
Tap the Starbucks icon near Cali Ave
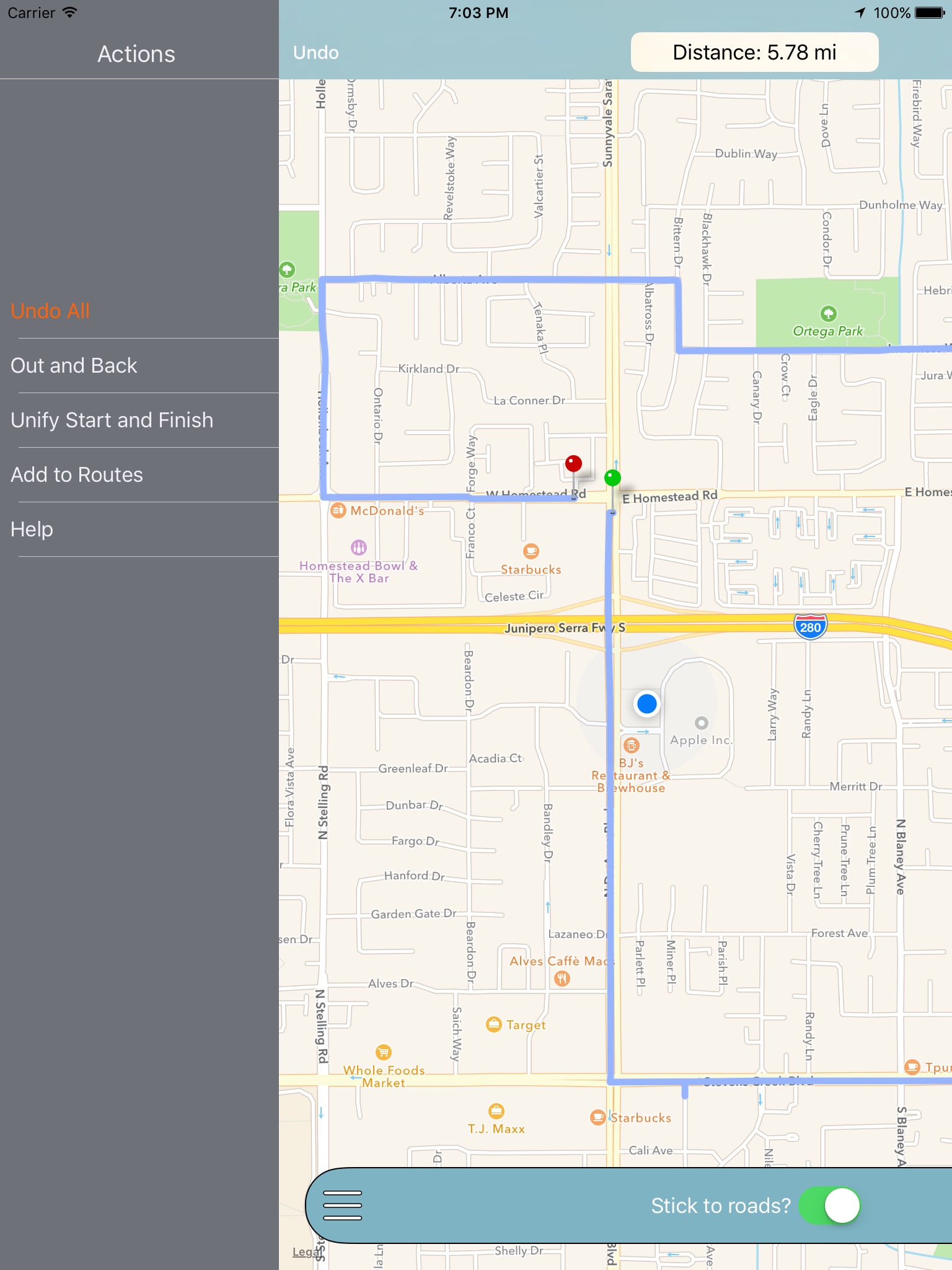tap(597, 1117)
